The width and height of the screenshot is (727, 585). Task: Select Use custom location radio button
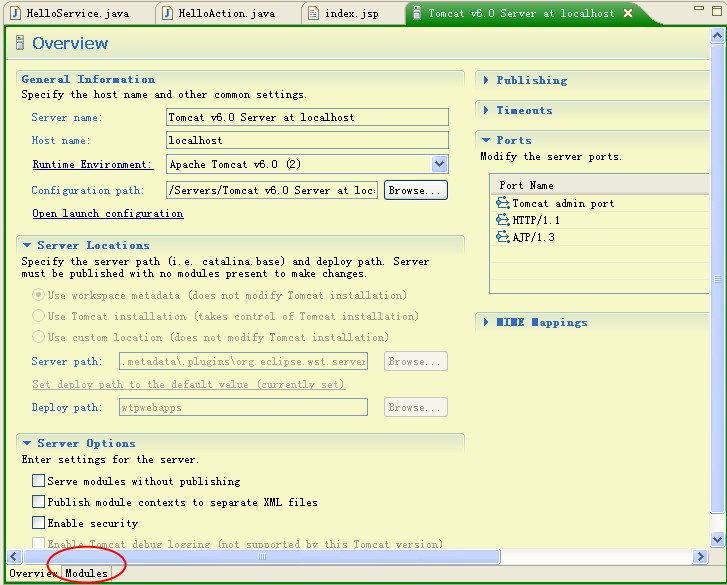tap(38, 337)
